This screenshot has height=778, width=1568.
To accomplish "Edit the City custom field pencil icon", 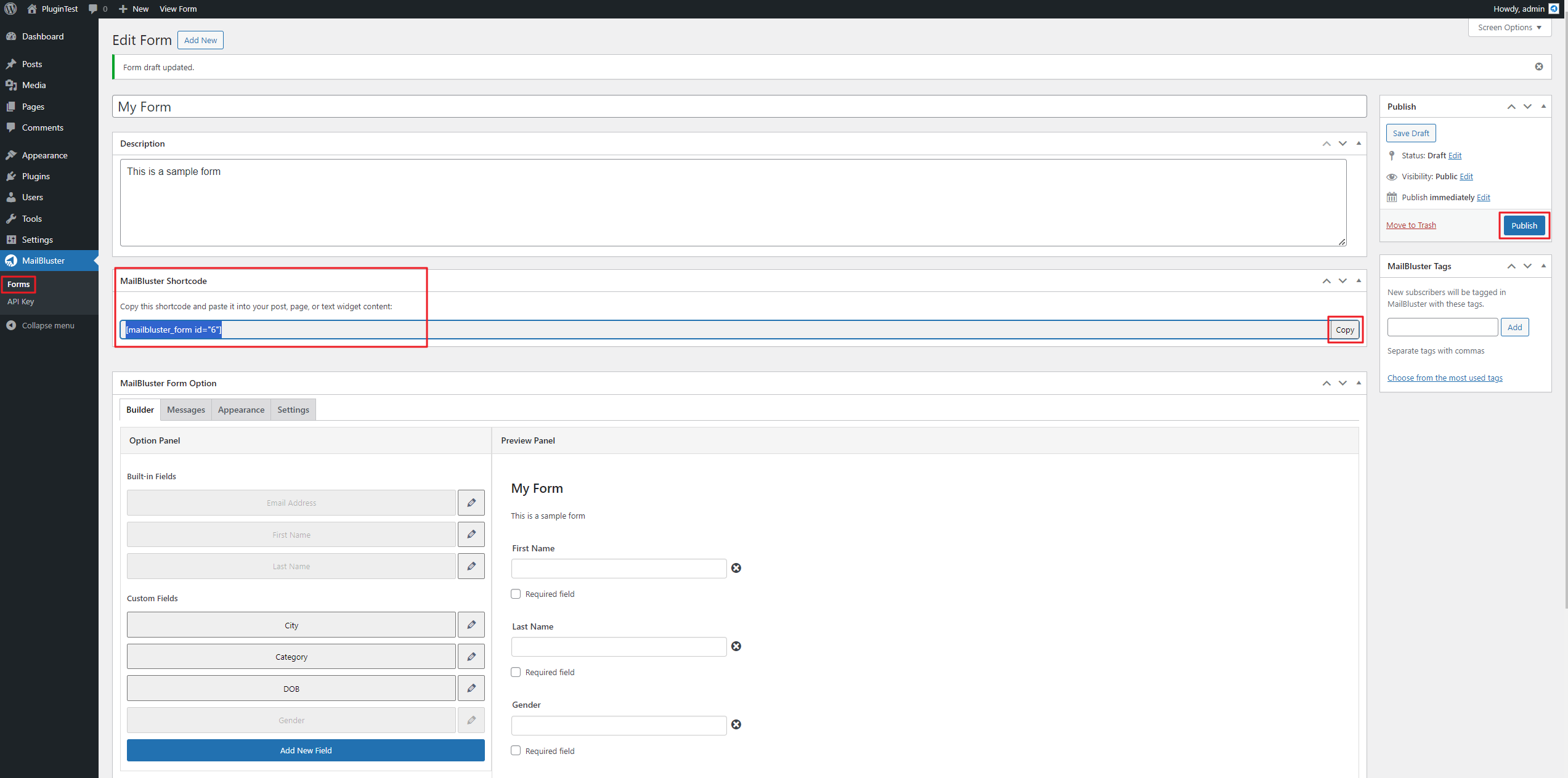I will 471,625.
